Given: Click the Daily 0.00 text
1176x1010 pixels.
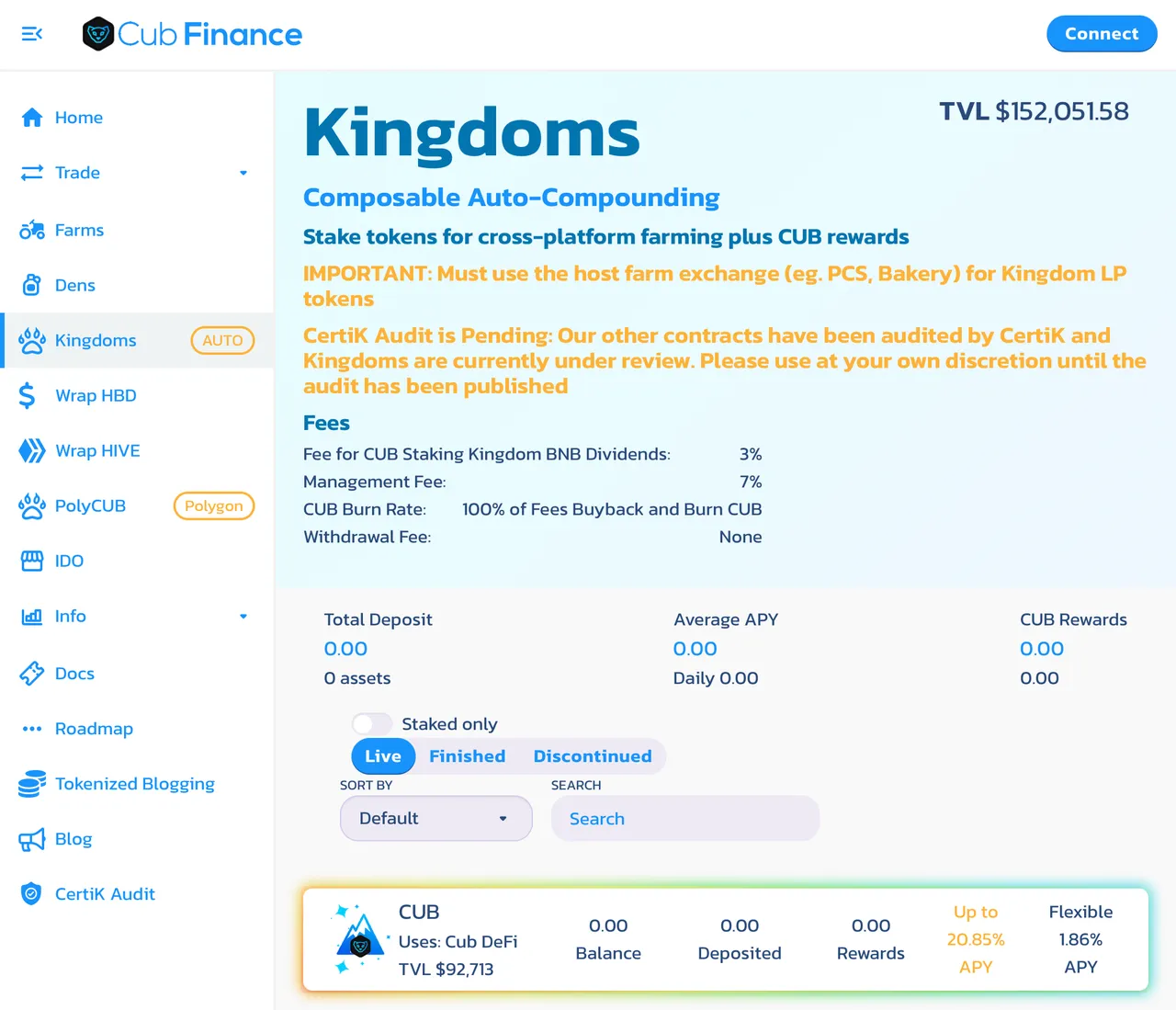Looking at the screenshot, I should tap(716, 678).
